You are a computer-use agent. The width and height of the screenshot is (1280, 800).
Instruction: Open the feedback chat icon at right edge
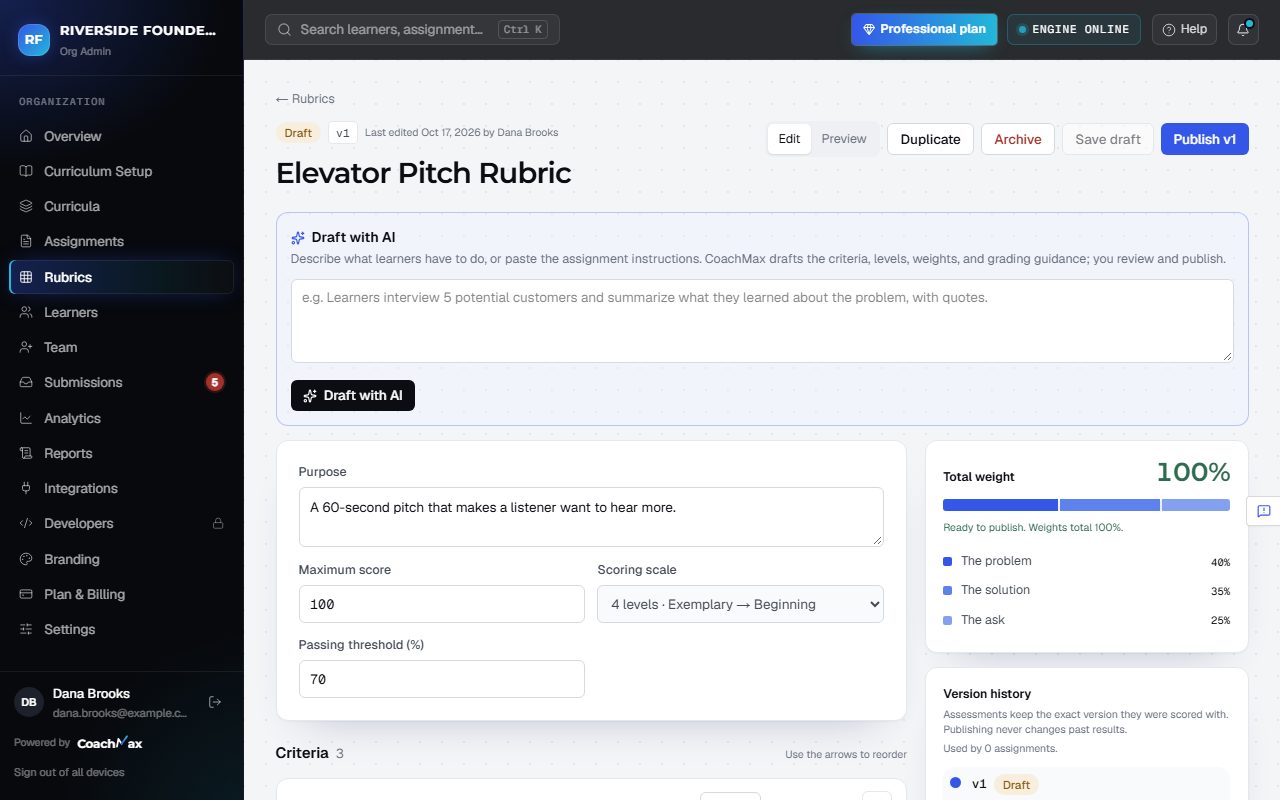(x=1264, y=511)
